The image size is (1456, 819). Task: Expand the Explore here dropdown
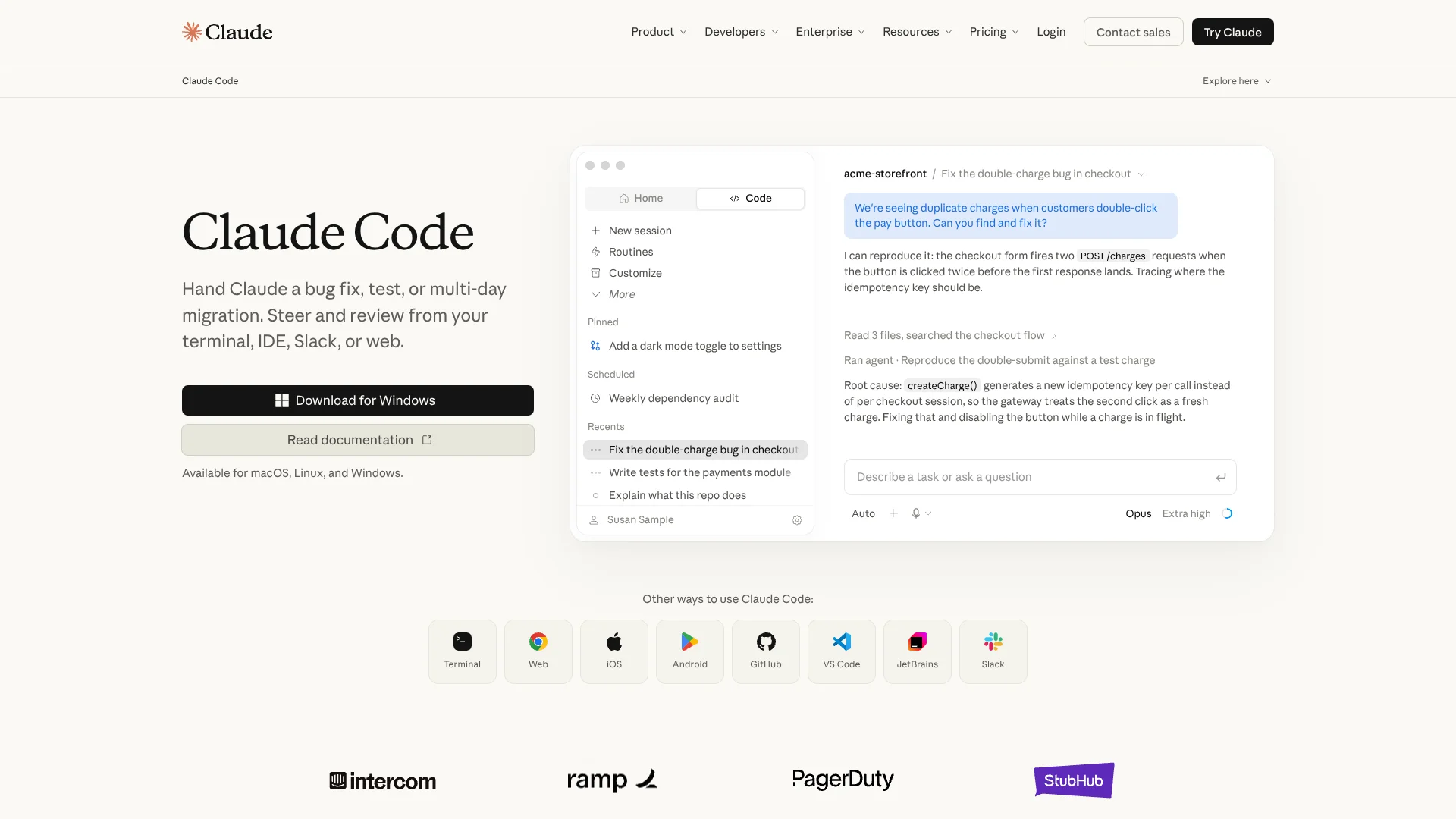point(1237,81)
